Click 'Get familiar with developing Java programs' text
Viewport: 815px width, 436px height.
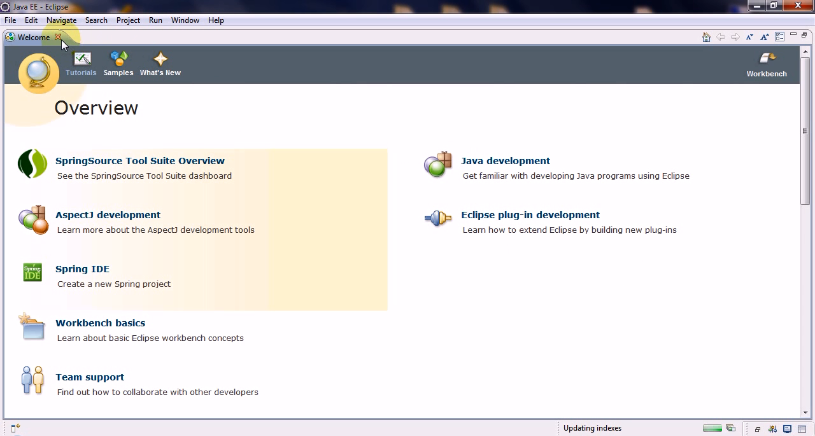pyautogui.click(x=576, y=176)
